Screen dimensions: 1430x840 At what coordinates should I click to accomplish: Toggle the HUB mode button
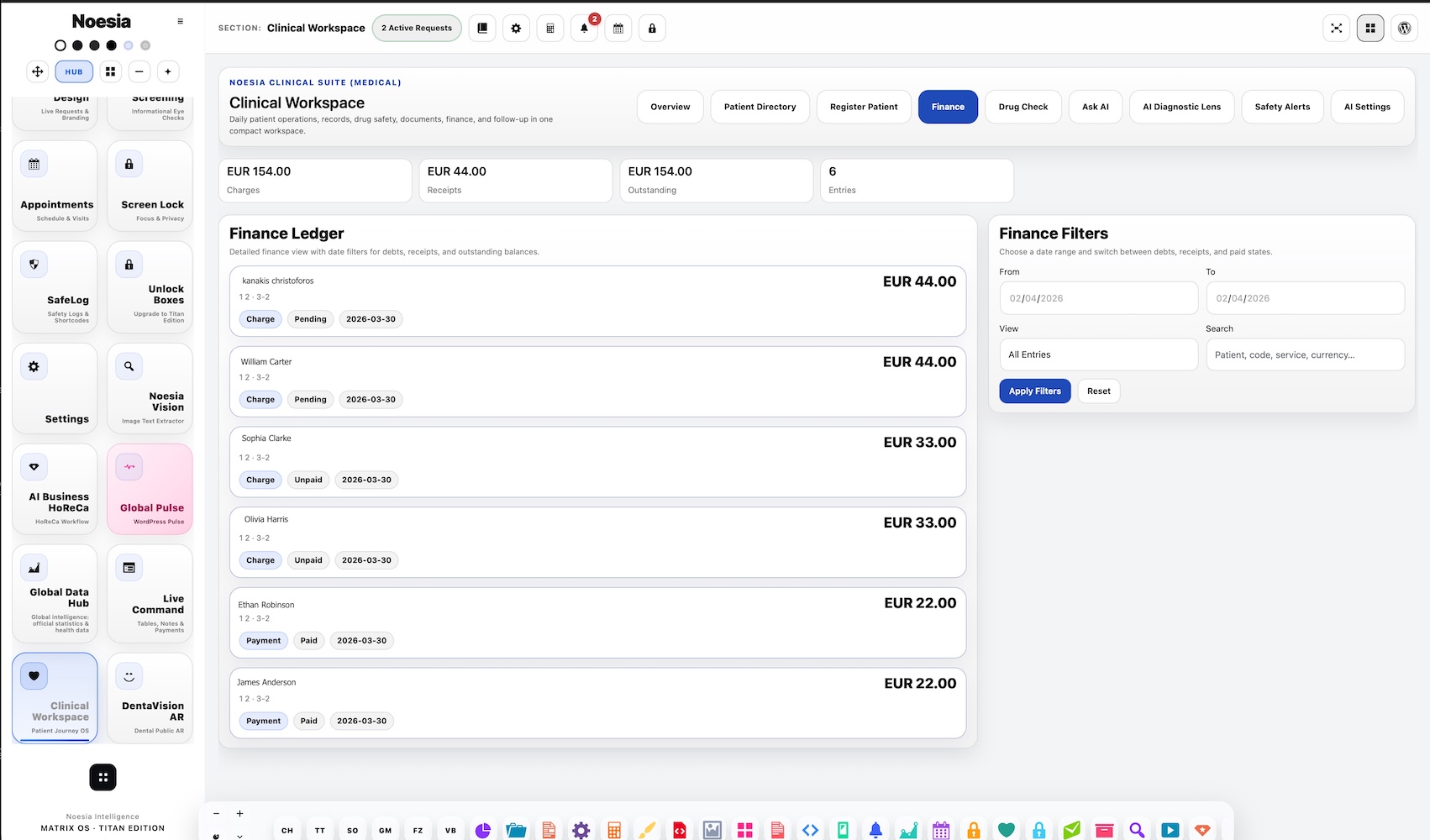[x=74, y=71]
